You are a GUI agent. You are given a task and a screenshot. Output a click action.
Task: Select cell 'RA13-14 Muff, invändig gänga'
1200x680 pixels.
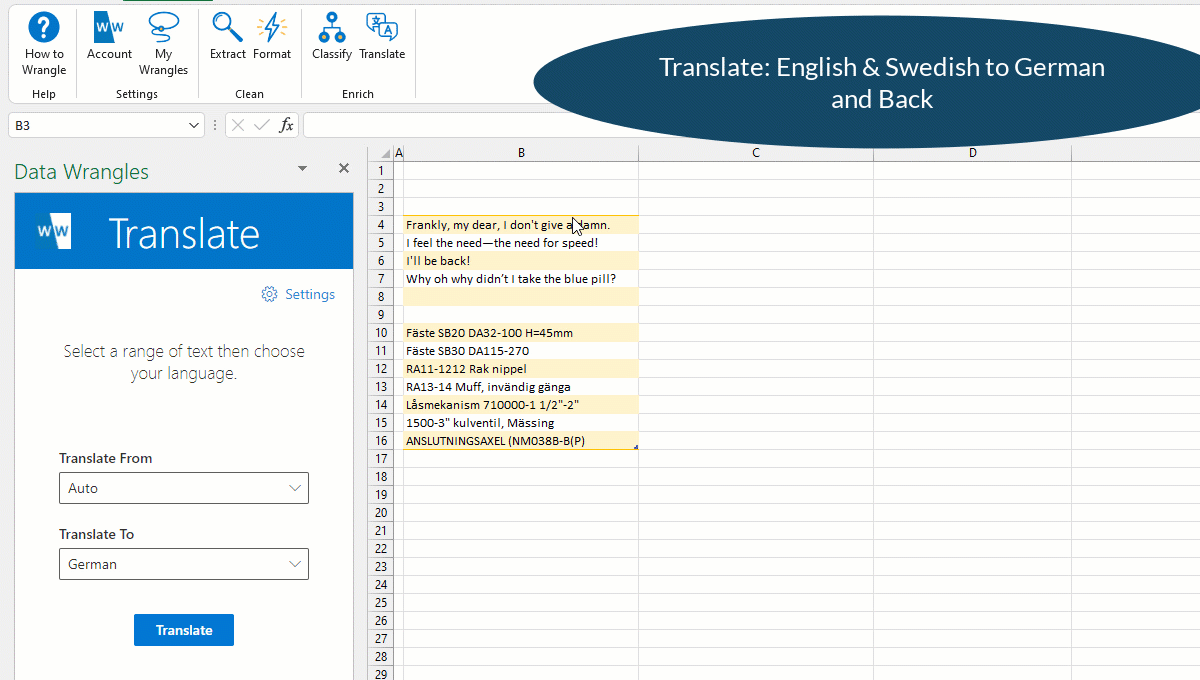pos(521,387)
